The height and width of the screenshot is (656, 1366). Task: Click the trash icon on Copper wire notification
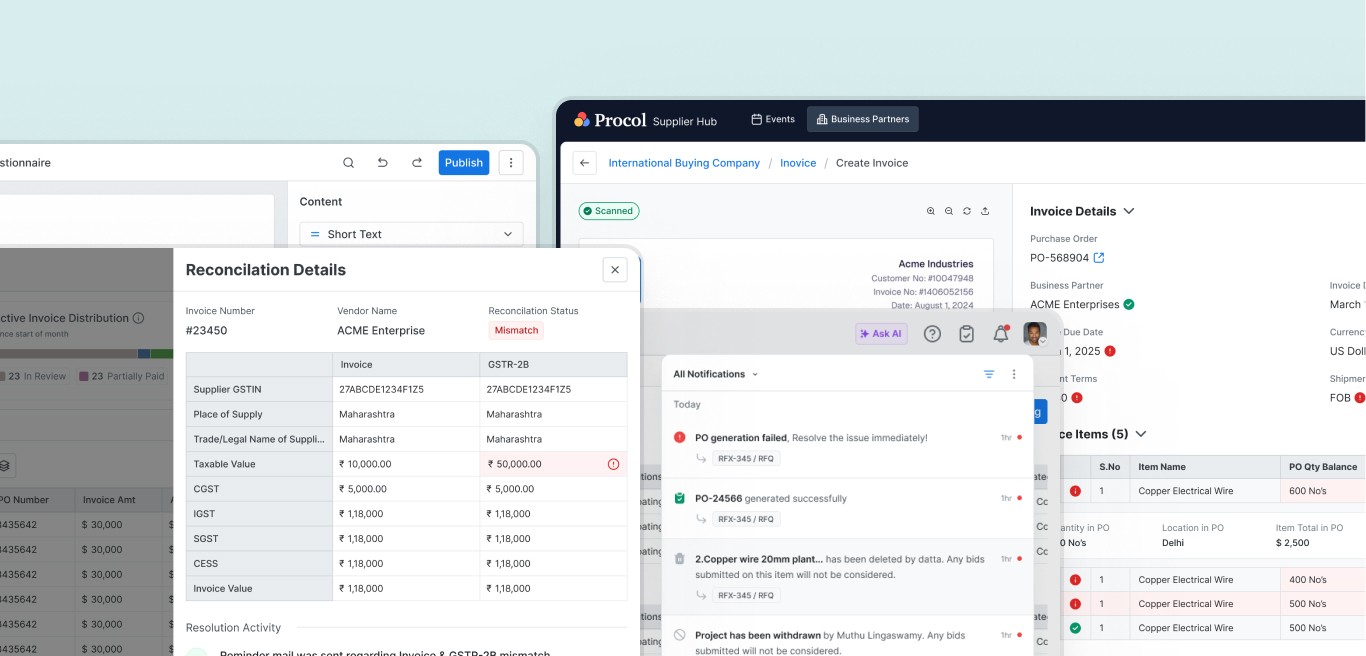pyautogui.click(x=680, y=559)
